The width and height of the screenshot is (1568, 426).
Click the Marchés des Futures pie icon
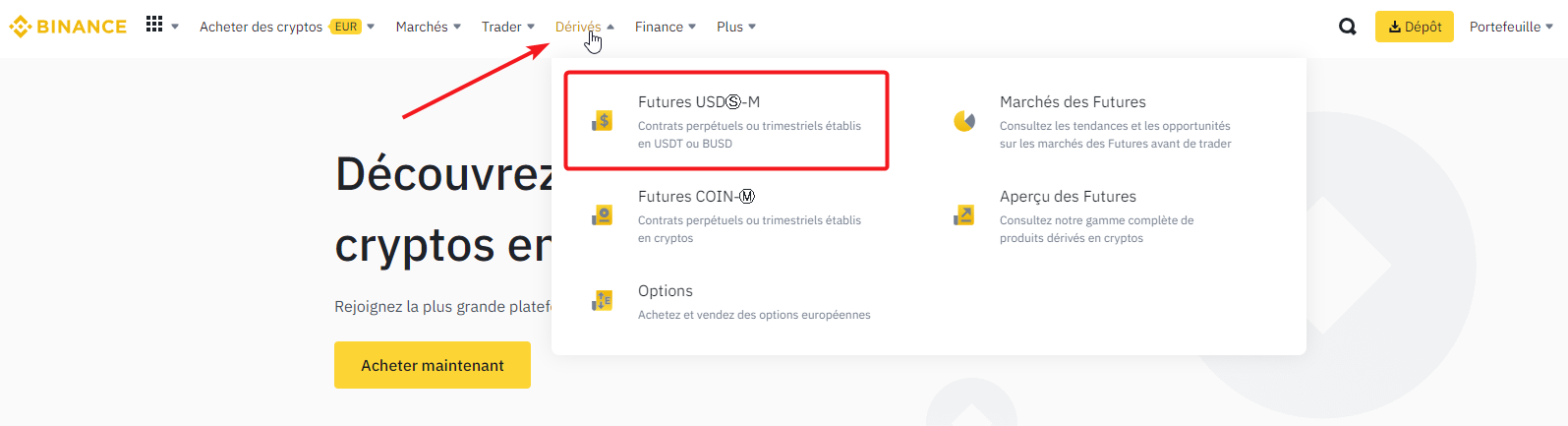964,121
